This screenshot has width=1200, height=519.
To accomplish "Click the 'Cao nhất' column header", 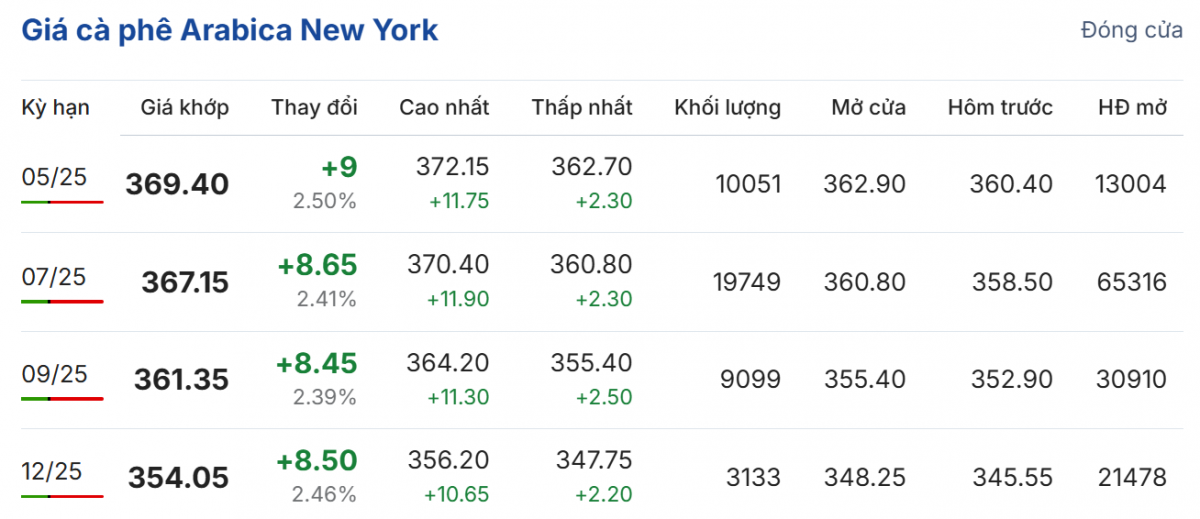I will (x=444, y=108).
